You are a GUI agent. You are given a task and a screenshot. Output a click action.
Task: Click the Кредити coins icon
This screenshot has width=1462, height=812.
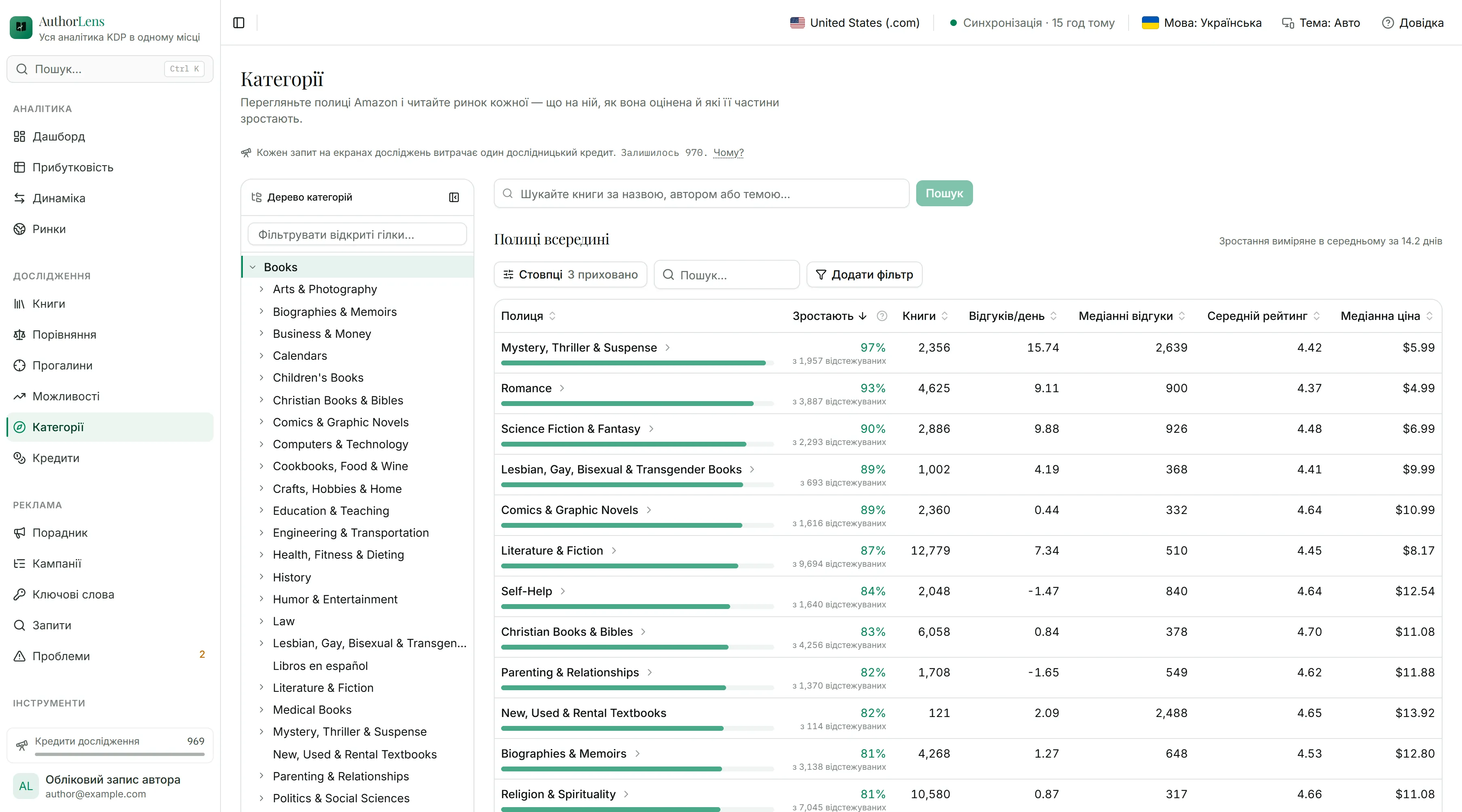19,458
